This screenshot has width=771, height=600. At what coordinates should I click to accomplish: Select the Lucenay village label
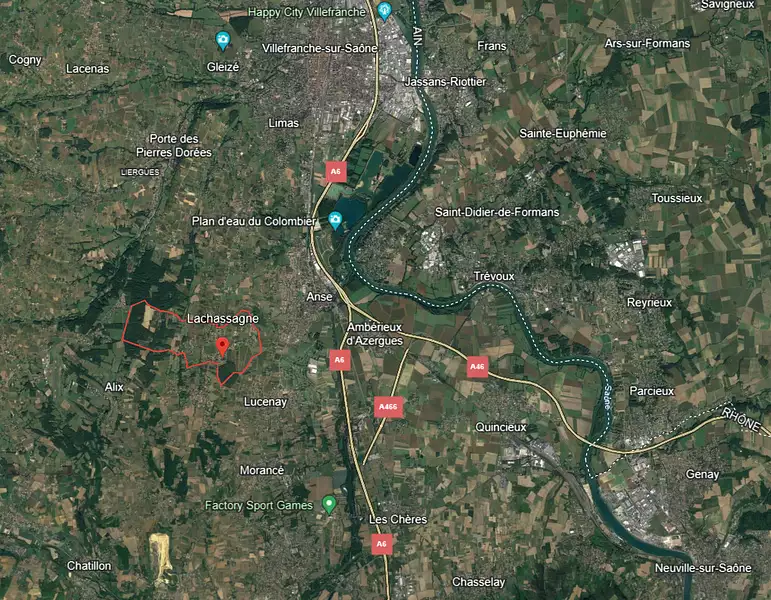pyautogui.click(x=266, y=402)
